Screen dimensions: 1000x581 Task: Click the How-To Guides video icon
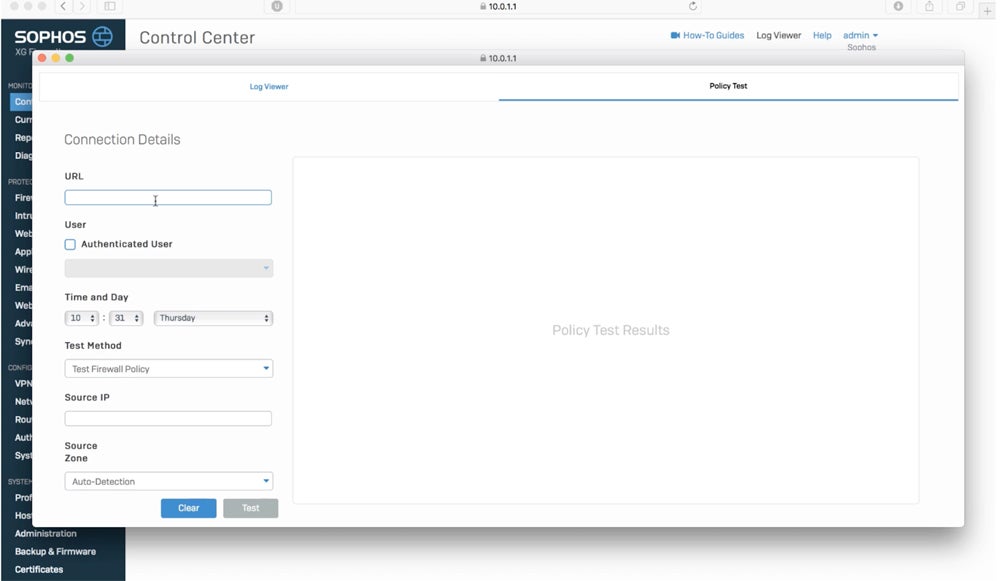click(675, 35)
